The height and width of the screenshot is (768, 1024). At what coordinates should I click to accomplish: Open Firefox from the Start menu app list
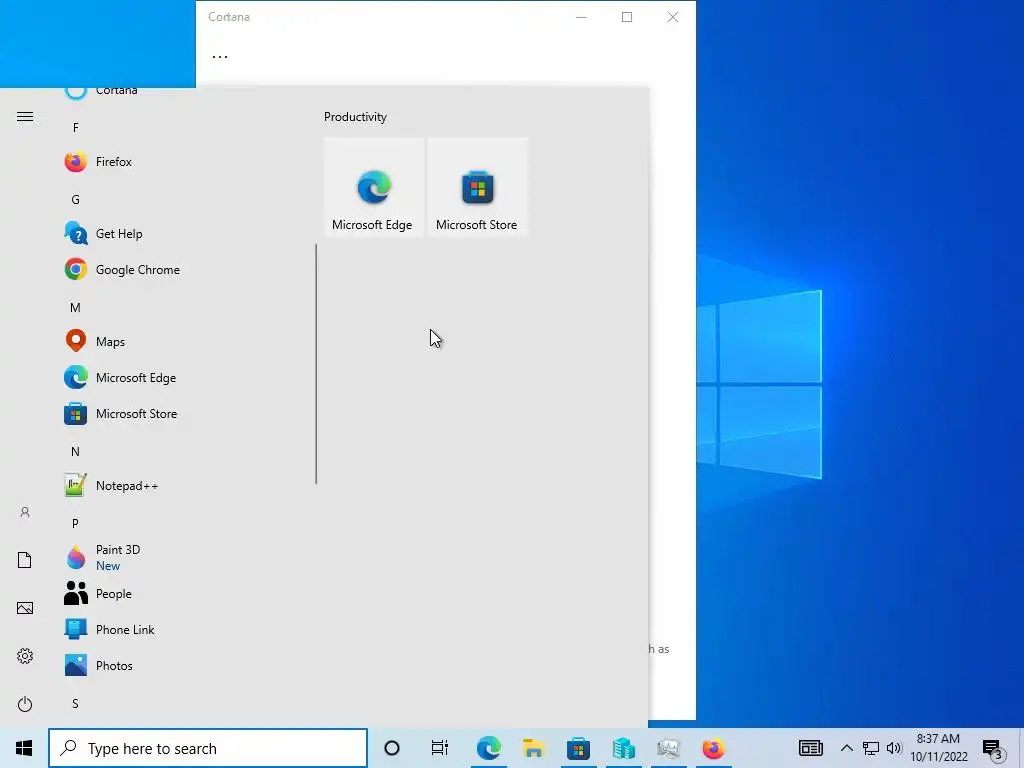pos(176,161)
